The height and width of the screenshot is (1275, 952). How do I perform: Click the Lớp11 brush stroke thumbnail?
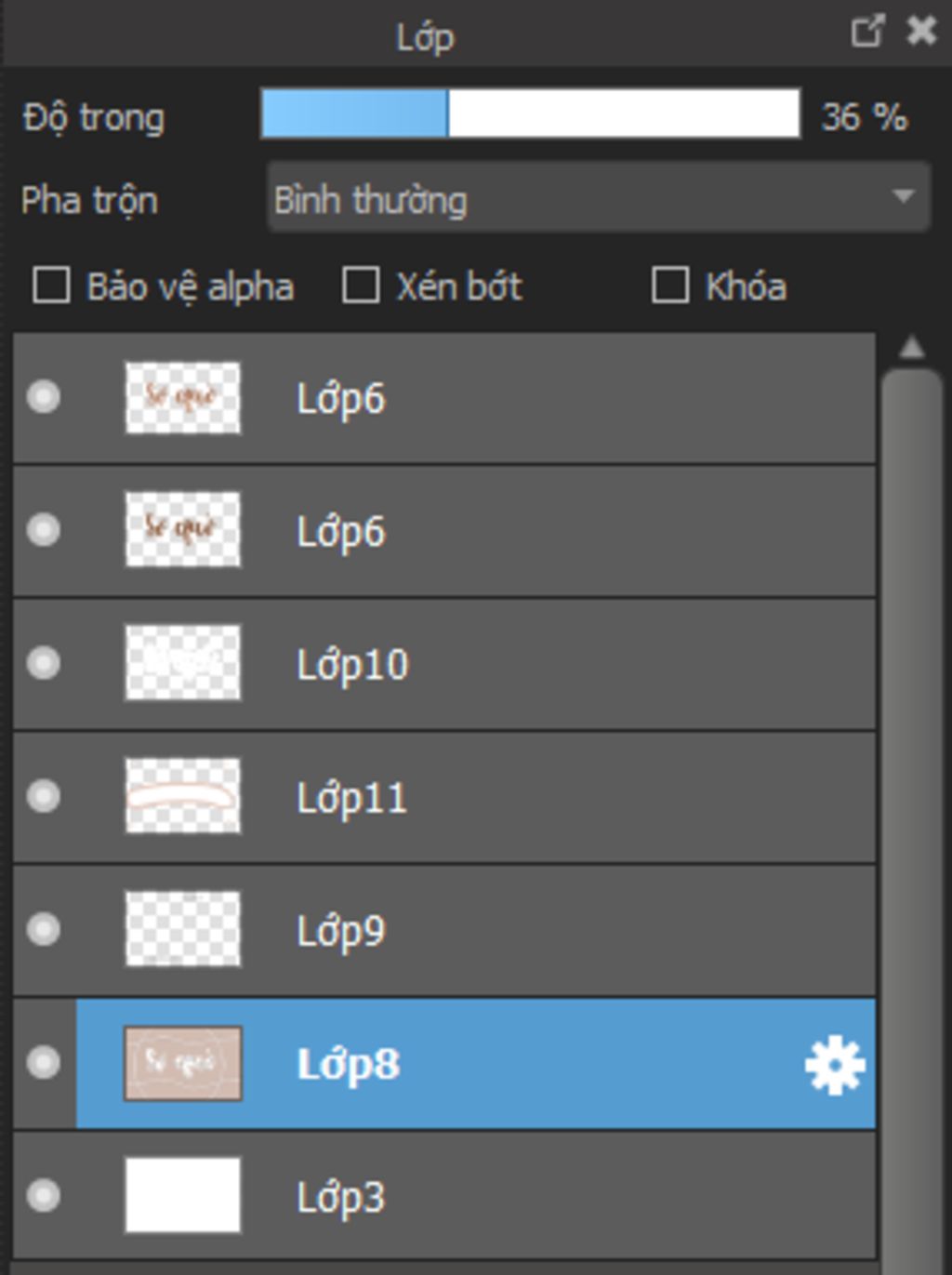[183, 796]
